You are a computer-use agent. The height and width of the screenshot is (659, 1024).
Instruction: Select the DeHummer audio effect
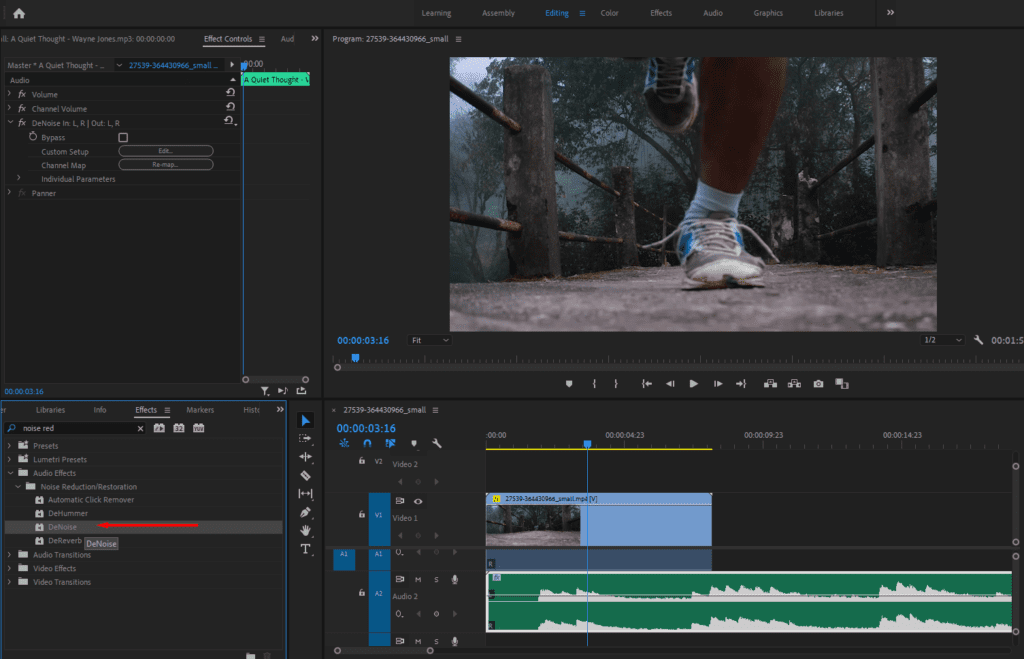68,513
